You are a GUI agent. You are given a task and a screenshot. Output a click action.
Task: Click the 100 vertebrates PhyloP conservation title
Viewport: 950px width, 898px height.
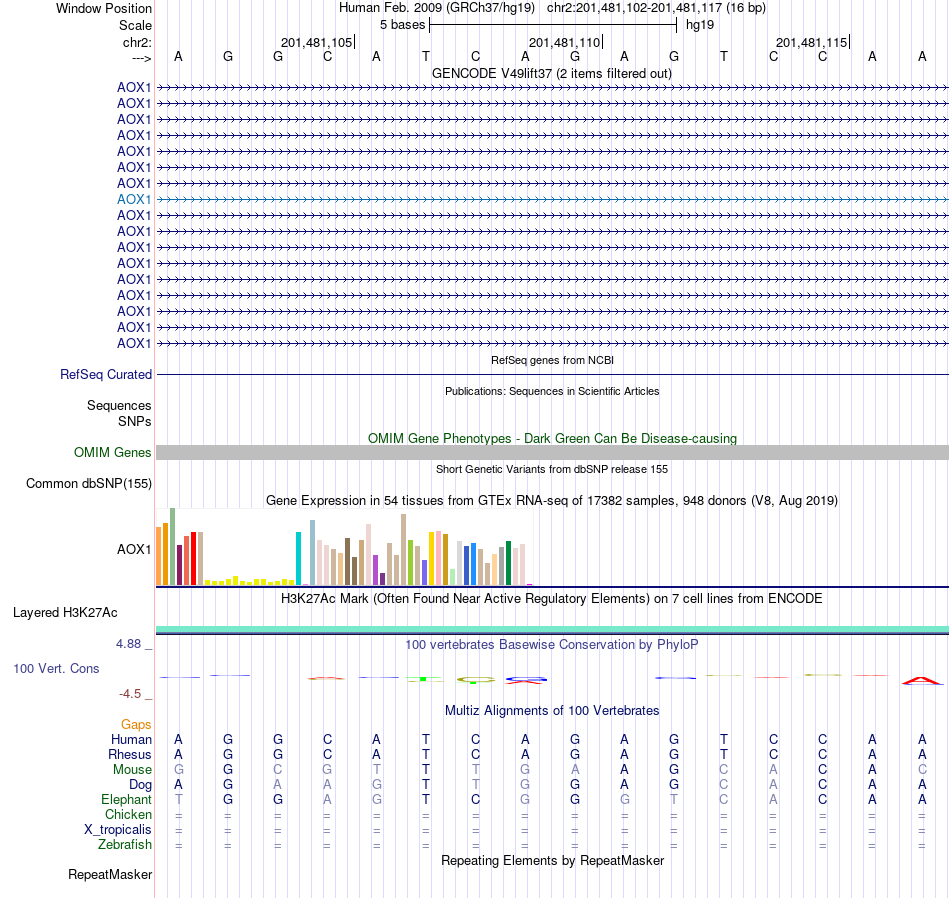552,644
